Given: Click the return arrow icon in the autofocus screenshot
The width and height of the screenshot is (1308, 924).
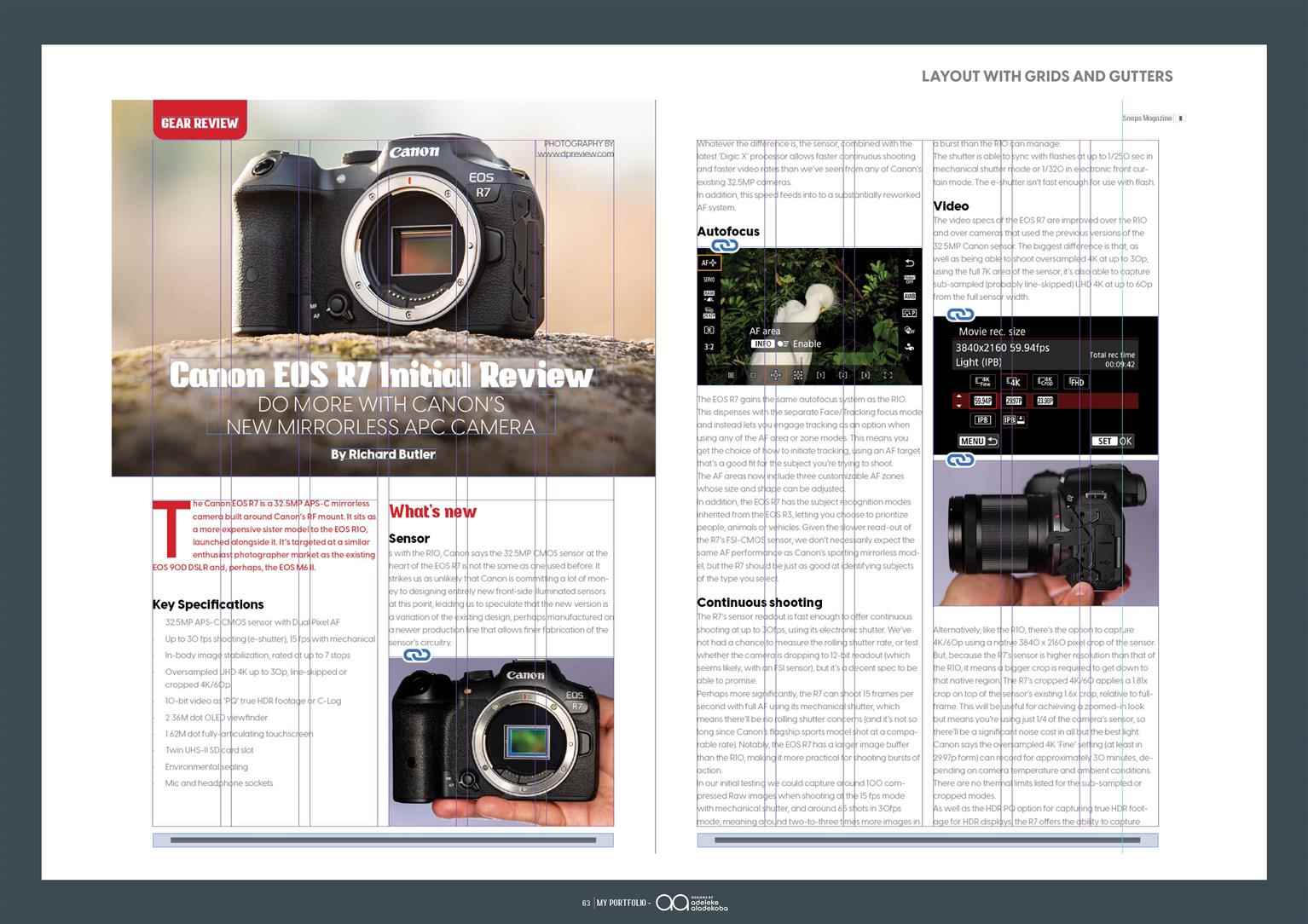Looking at the screenshot, I should (909, 263).
